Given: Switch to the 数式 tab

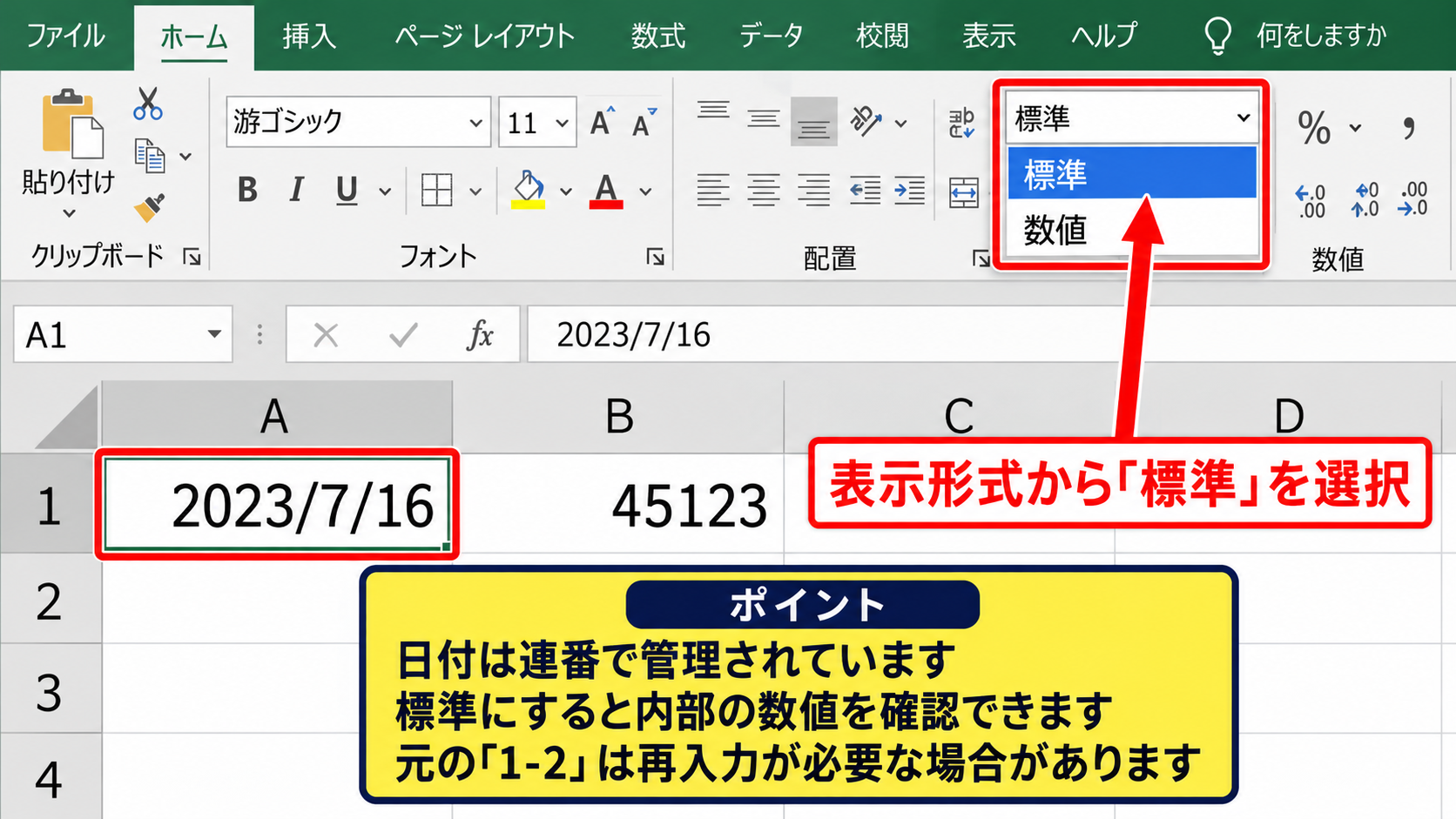Looking at the screenshot, I should (x=658, y=36).
